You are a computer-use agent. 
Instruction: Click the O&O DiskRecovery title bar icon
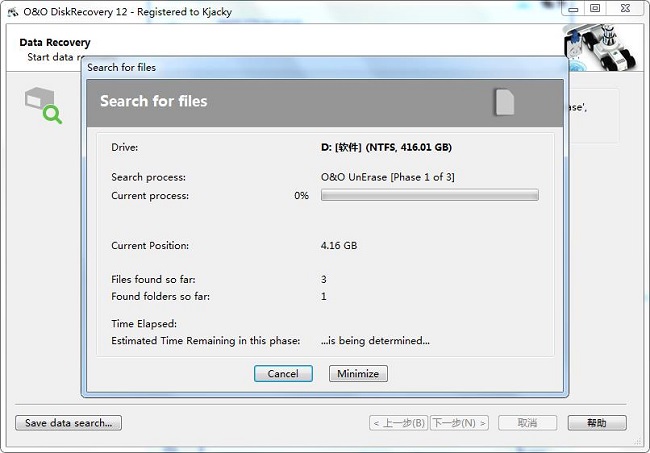pyautogui.click(x=13, y=12)
